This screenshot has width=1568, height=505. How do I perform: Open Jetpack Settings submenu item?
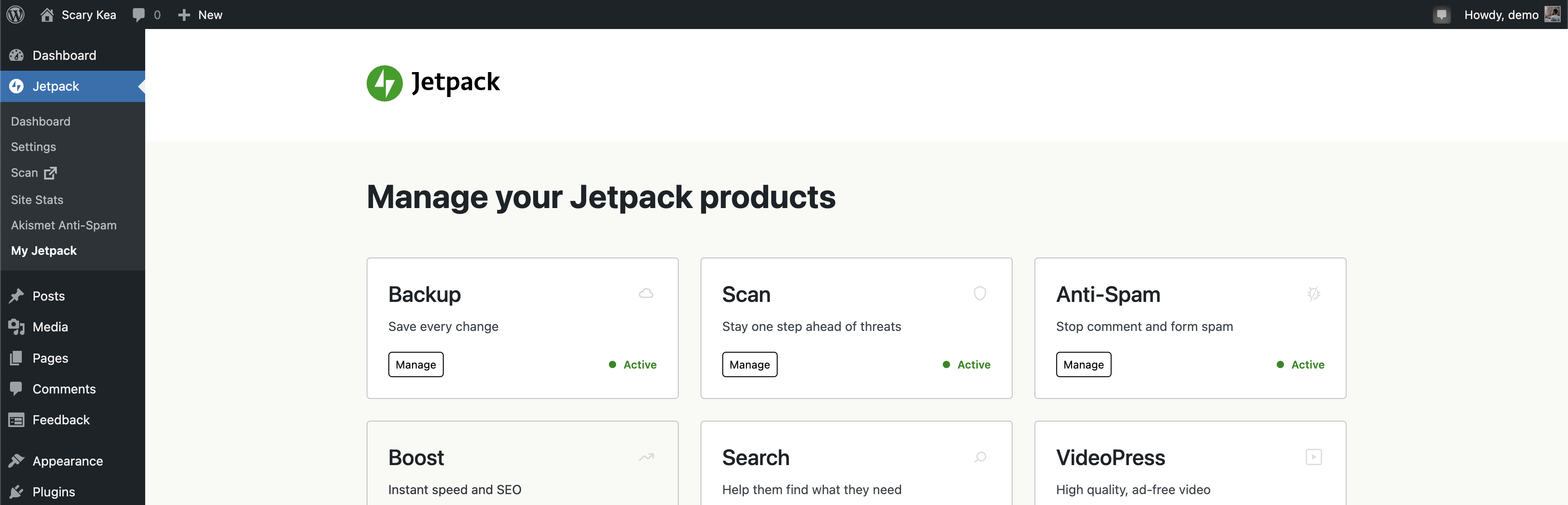[x=34, y=146]
